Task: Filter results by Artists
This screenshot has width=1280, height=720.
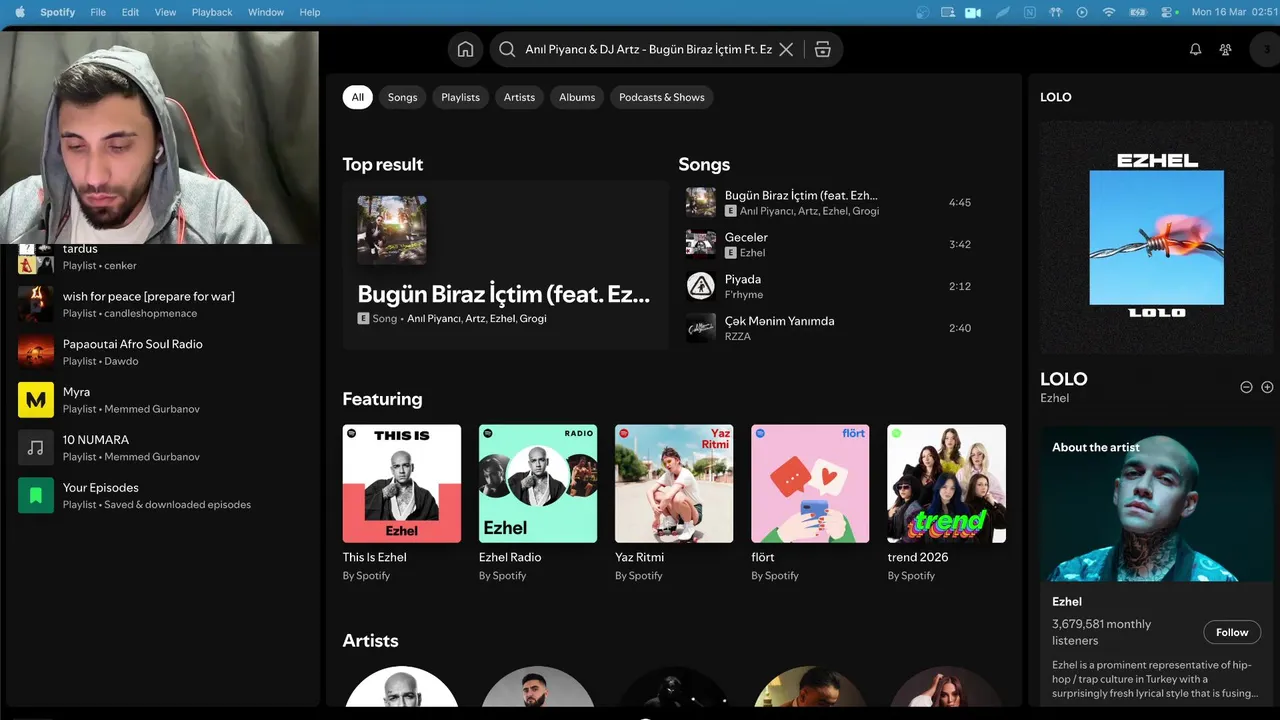Action: pyautogui.click(x=519, y=97)
